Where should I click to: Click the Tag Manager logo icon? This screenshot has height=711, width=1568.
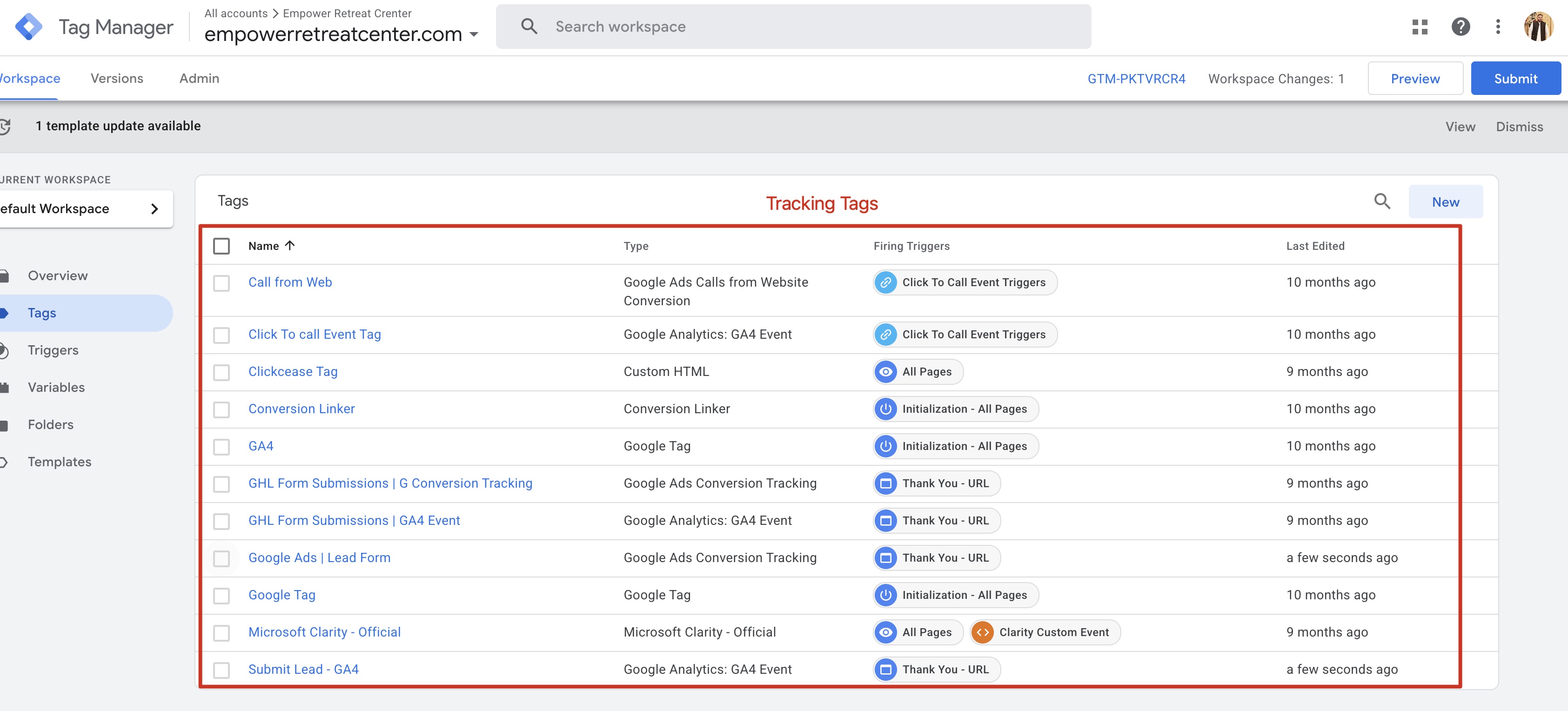28,27
